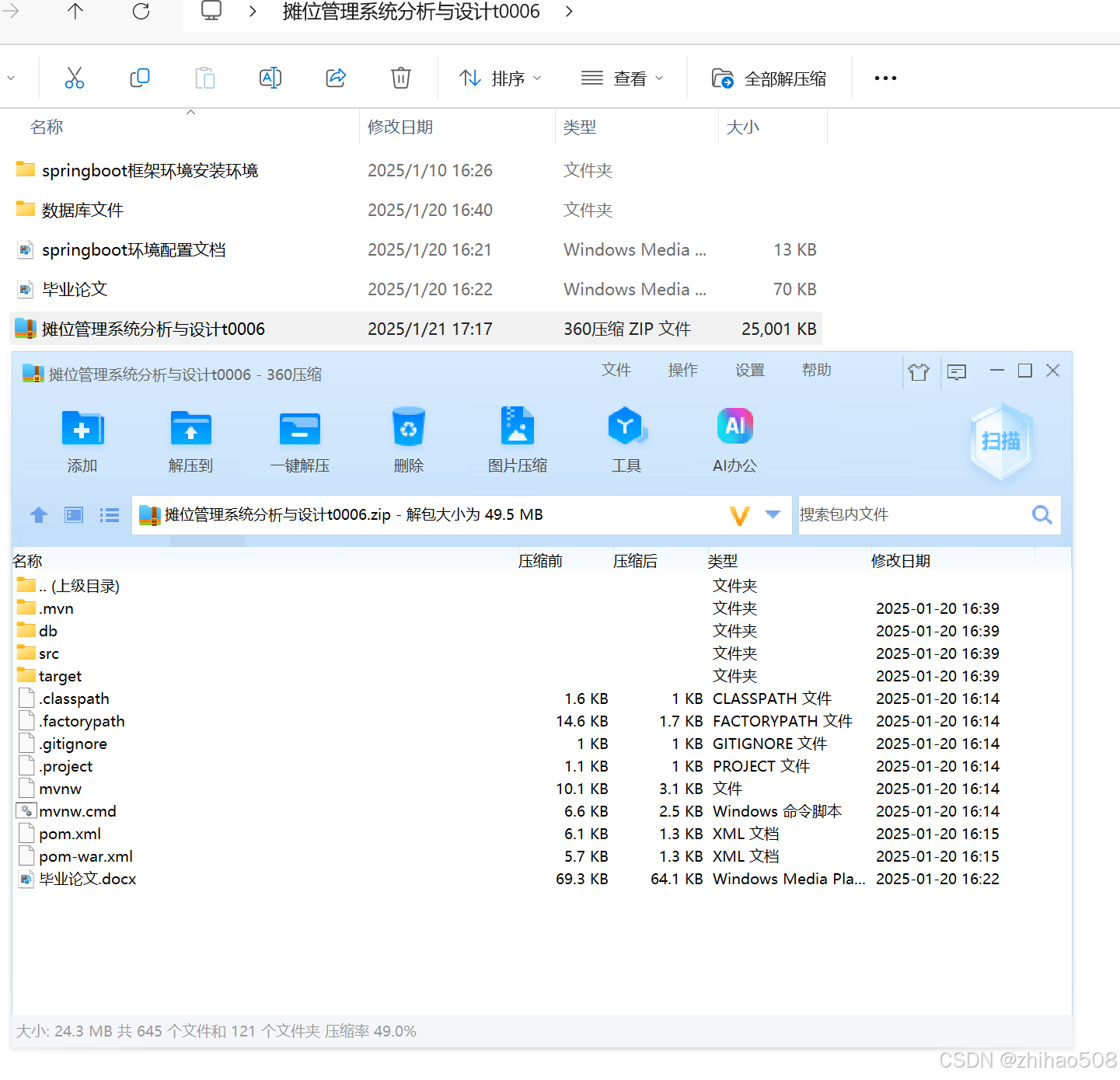Image resolution: width=1120 pixels, height=1080 pixels.
Task: Open the 帮助 menu in 360压缩
Action: point(817,370)
